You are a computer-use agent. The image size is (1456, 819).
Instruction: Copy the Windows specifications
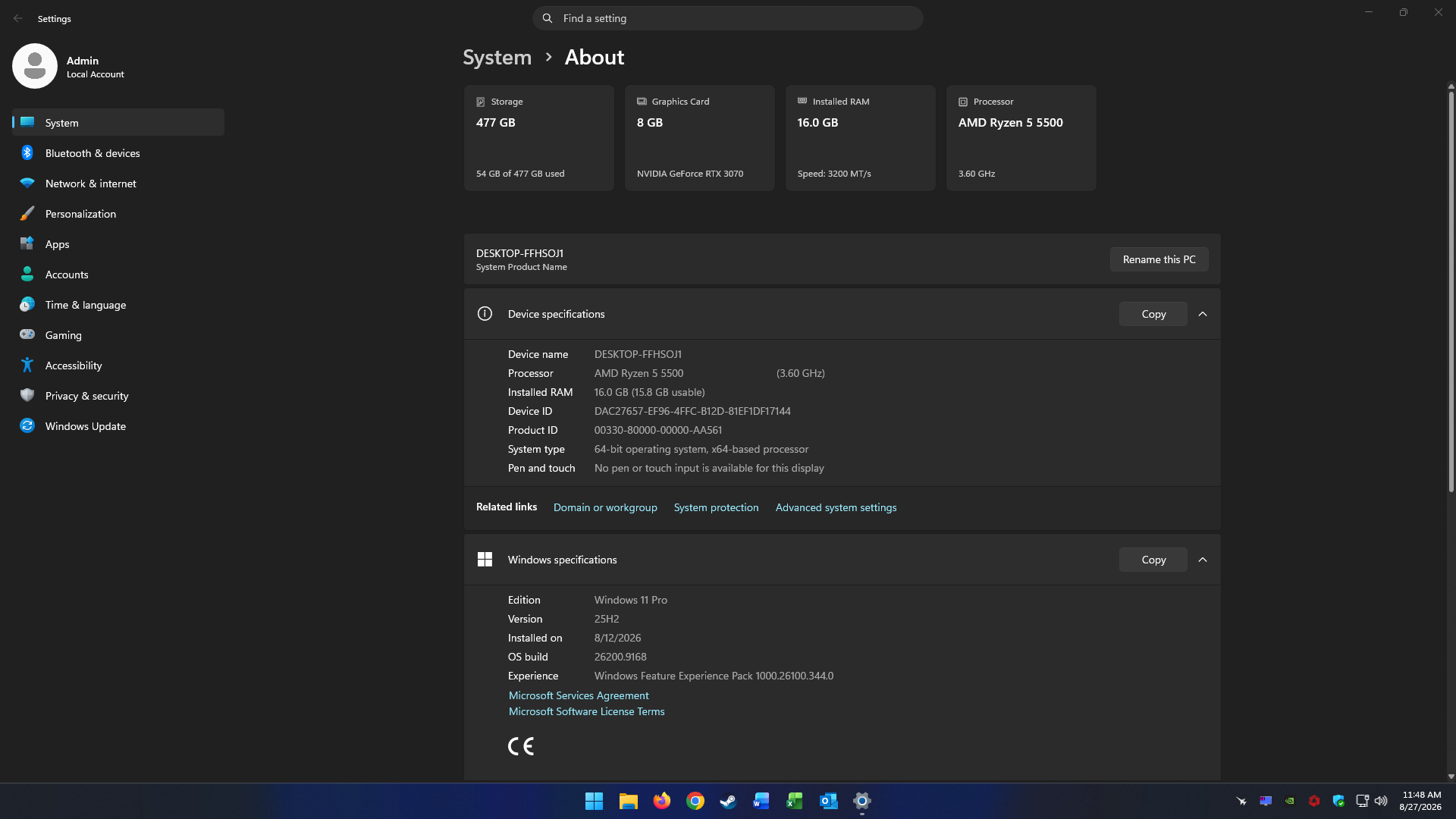1153,560
